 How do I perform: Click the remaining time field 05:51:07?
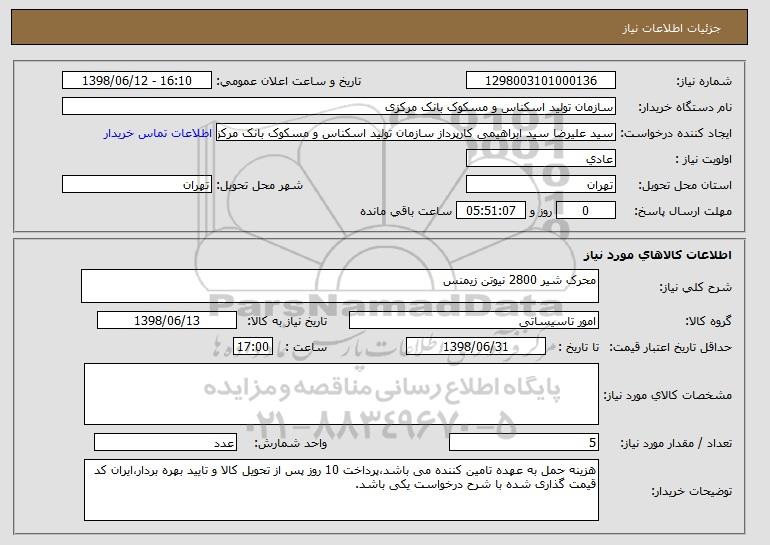coord(491,211)
